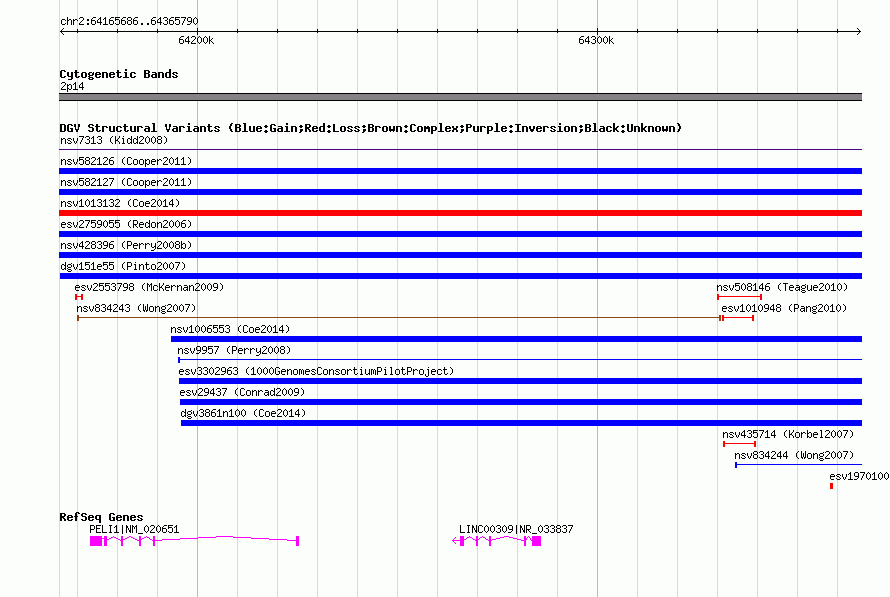Open variant dgv151e55 (Pinto2007) label

(123, 266)
